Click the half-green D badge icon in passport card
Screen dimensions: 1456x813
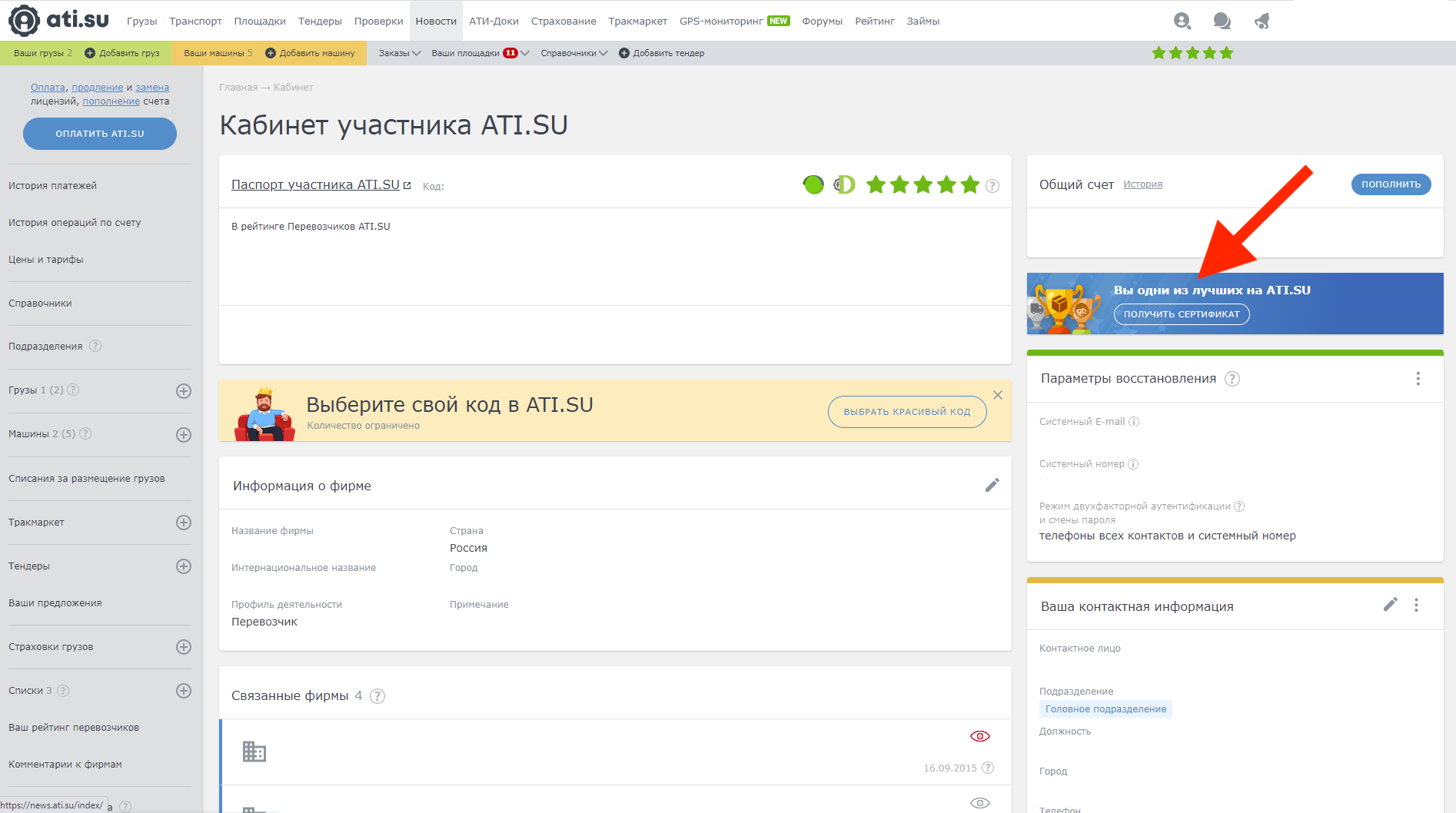(844, 184)
